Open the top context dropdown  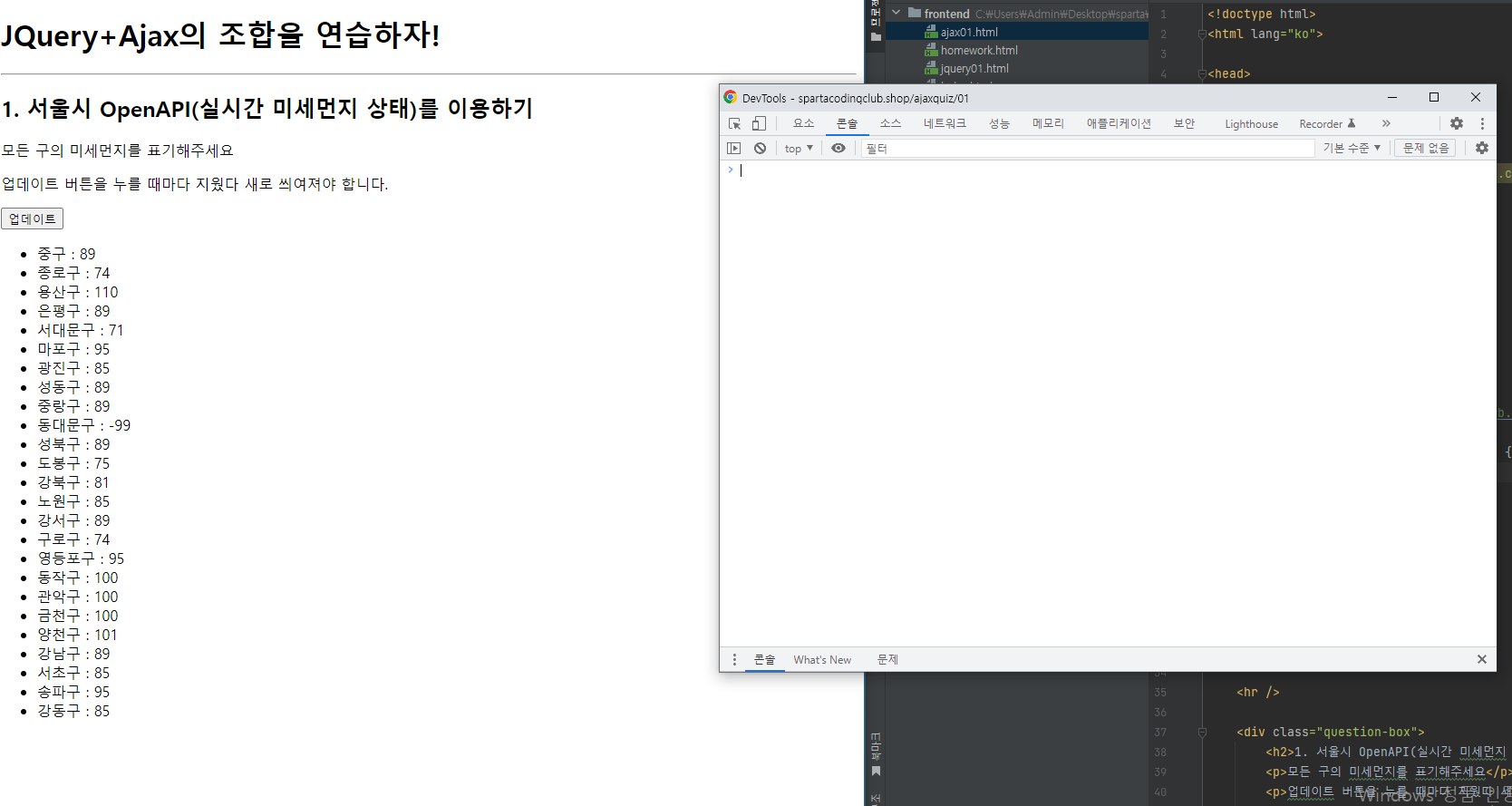tap(799, 148)
